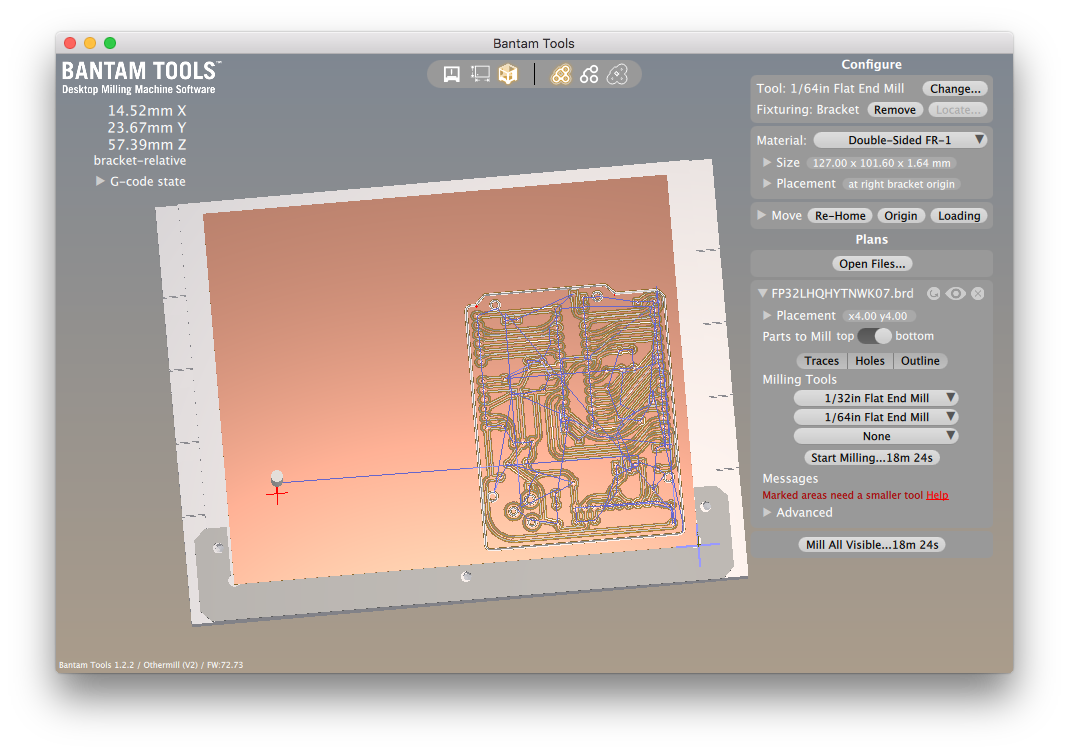Click the 14.52mm X coordinate readout
This screenshot has width=1069, height=753.
147,110
